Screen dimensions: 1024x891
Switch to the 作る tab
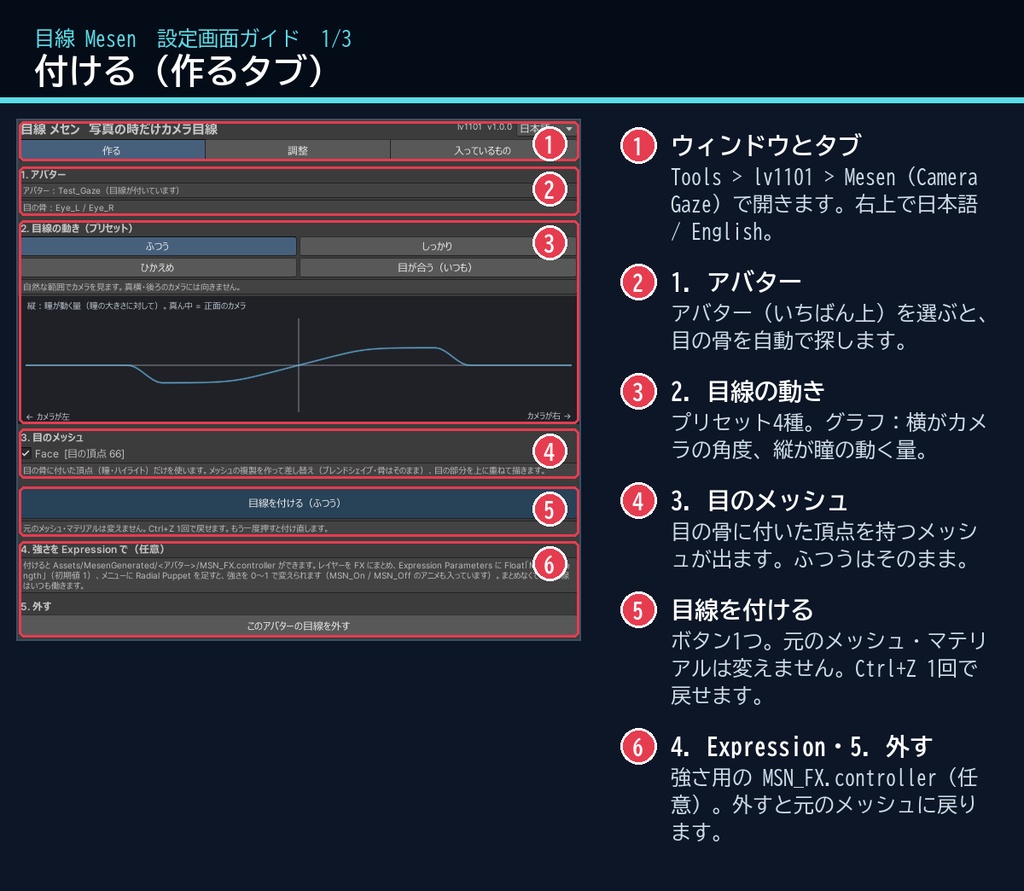(x=112, y=150)
